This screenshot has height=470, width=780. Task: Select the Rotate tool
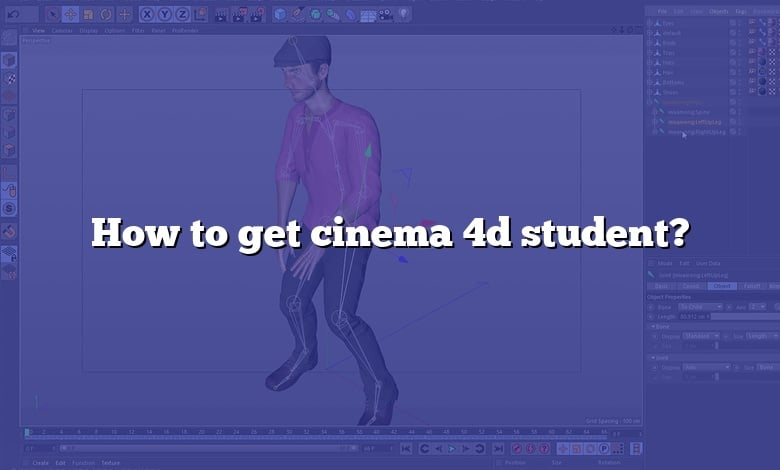[x=106, y=15]
